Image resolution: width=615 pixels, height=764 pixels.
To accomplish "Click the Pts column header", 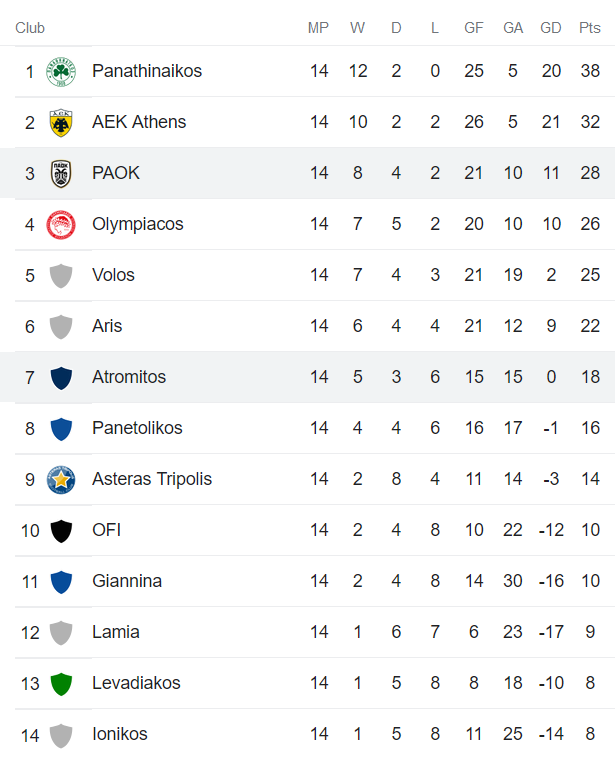I will click(590, 28).
